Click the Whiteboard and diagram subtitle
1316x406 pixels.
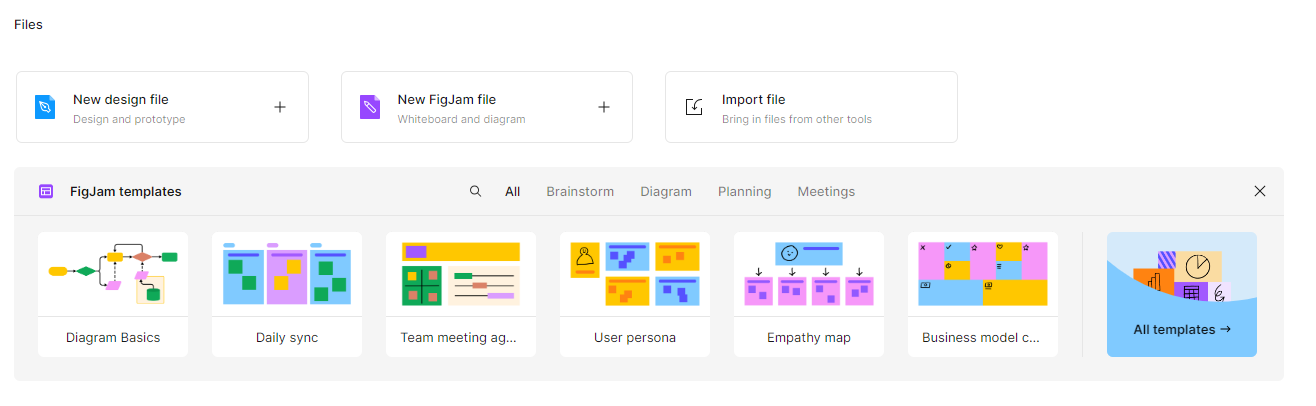click(x=461, y=119)
